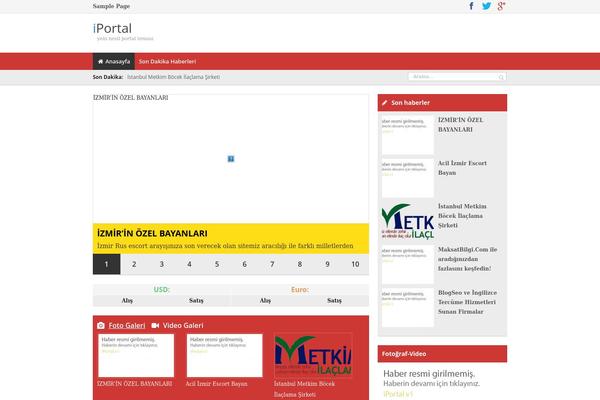The width and height of the screenshot is (600, 400).
Task: Open gallery caption İZMİR'İN ÖZEL BAYANLARI
Action: point(134,384)
